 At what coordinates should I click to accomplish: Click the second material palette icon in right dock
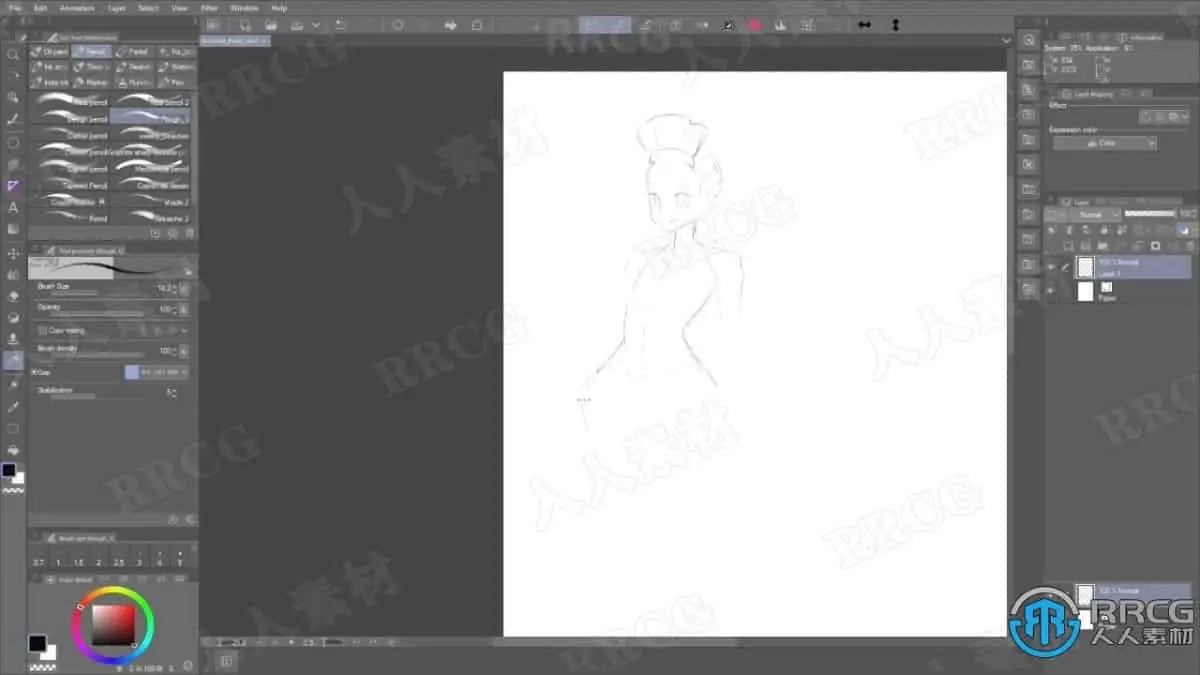[x=1028, y=65]
